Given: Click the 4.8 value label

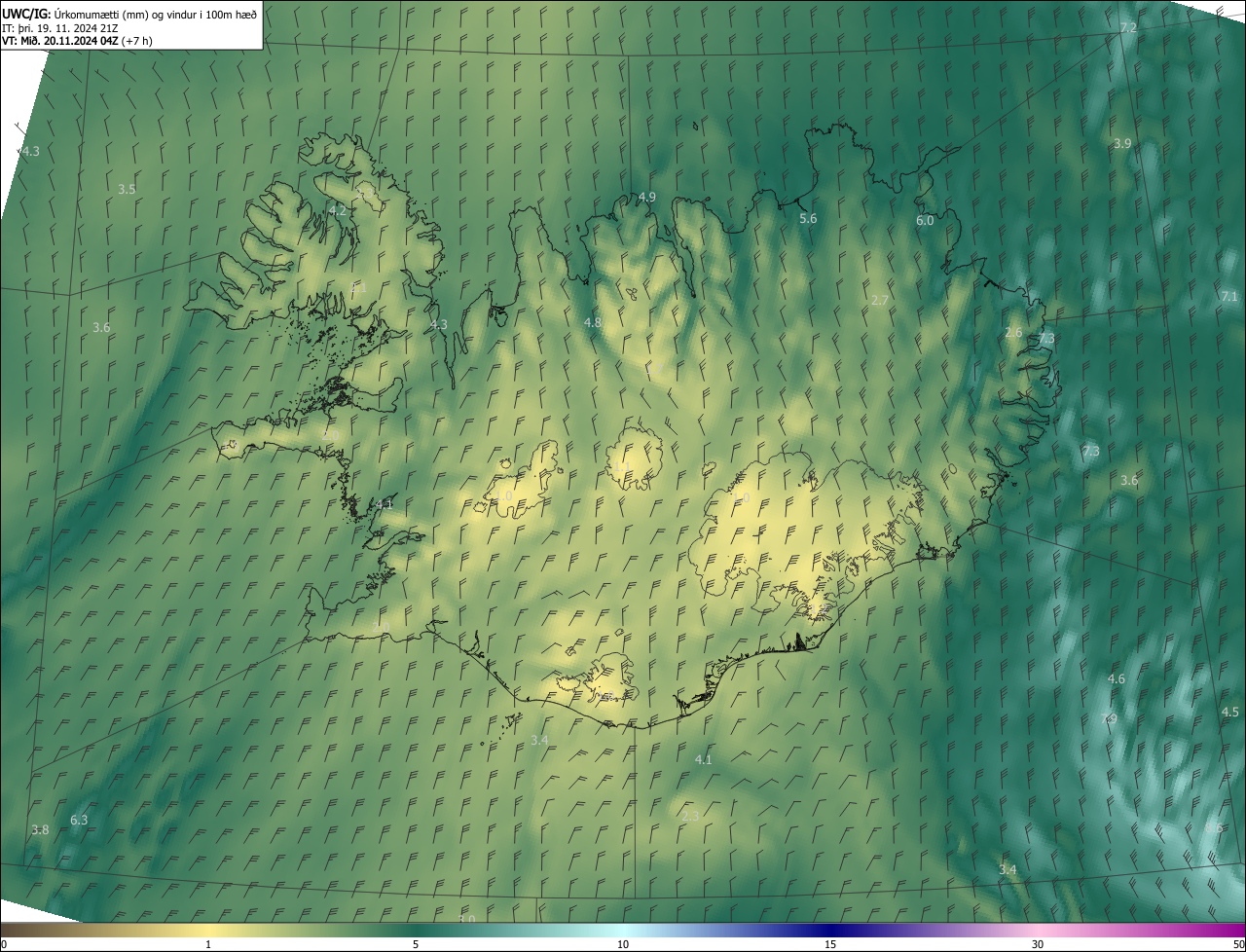Looking at the screenshot, I should point(593,322).
